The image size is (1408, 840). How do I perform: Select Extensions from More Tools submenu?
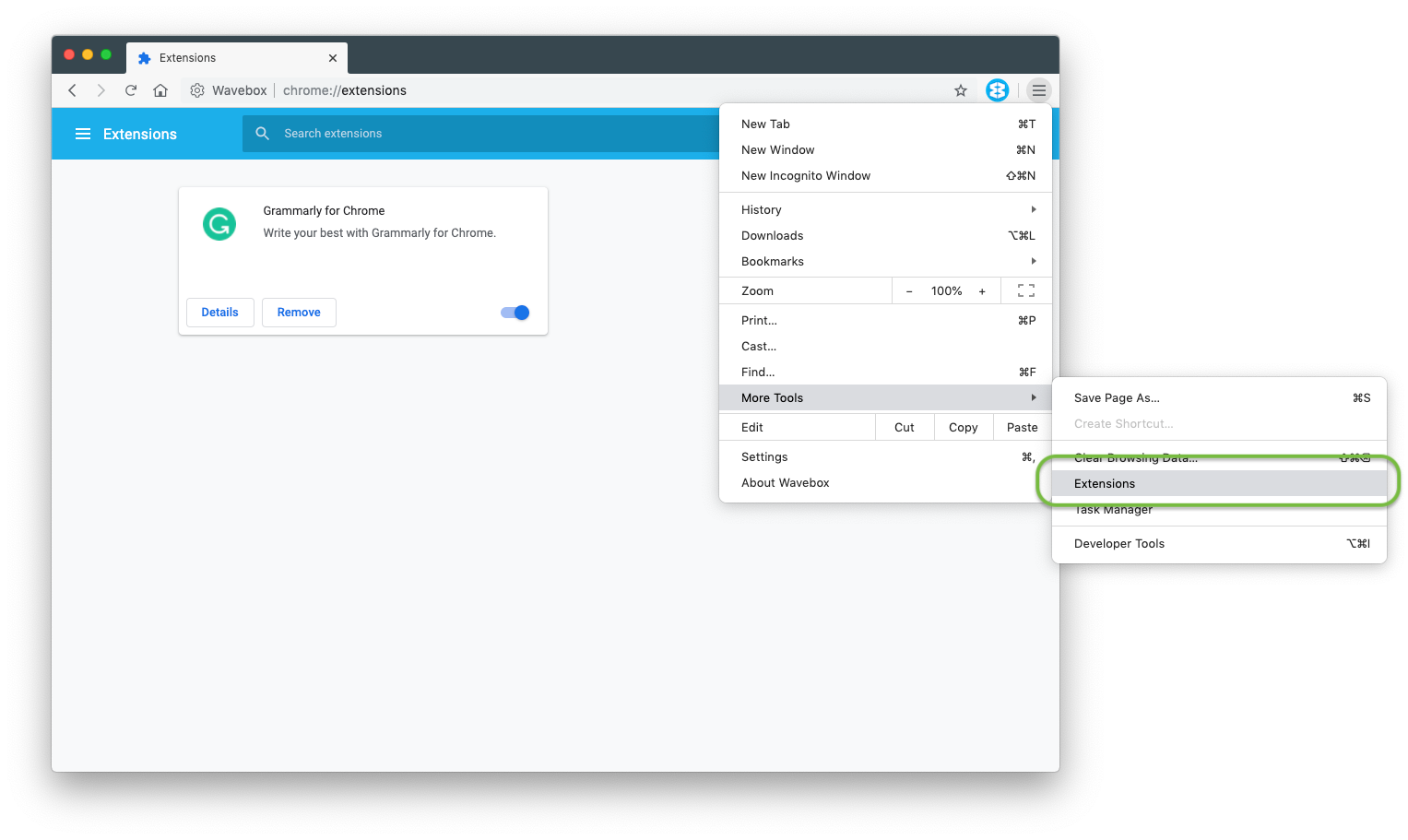point(1105,484)
